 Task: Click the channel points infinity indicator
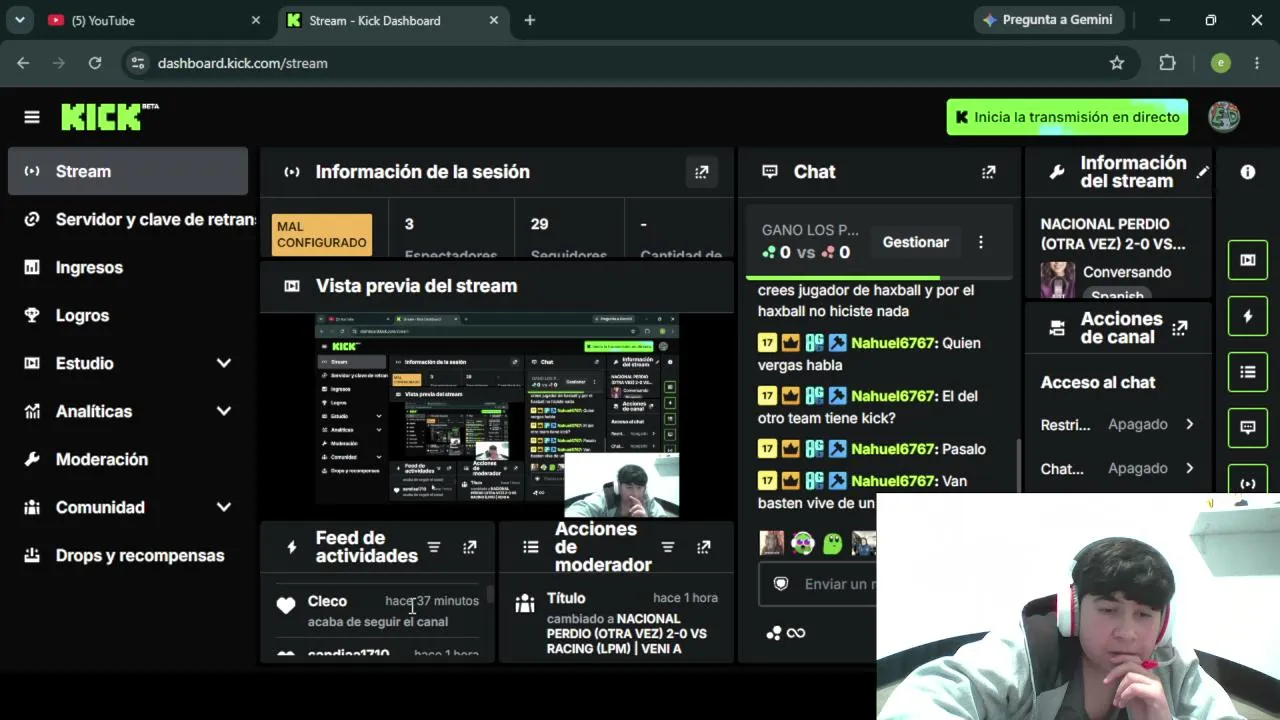pos(786,633)
